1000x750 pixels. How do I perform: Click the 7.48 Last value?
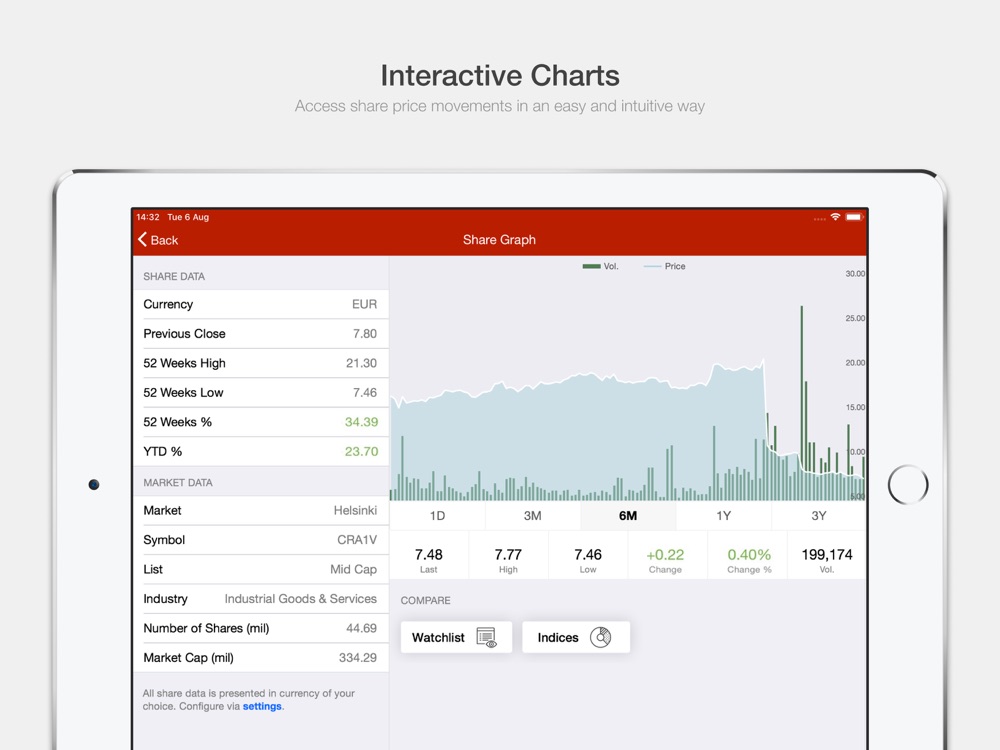(429, 555)
